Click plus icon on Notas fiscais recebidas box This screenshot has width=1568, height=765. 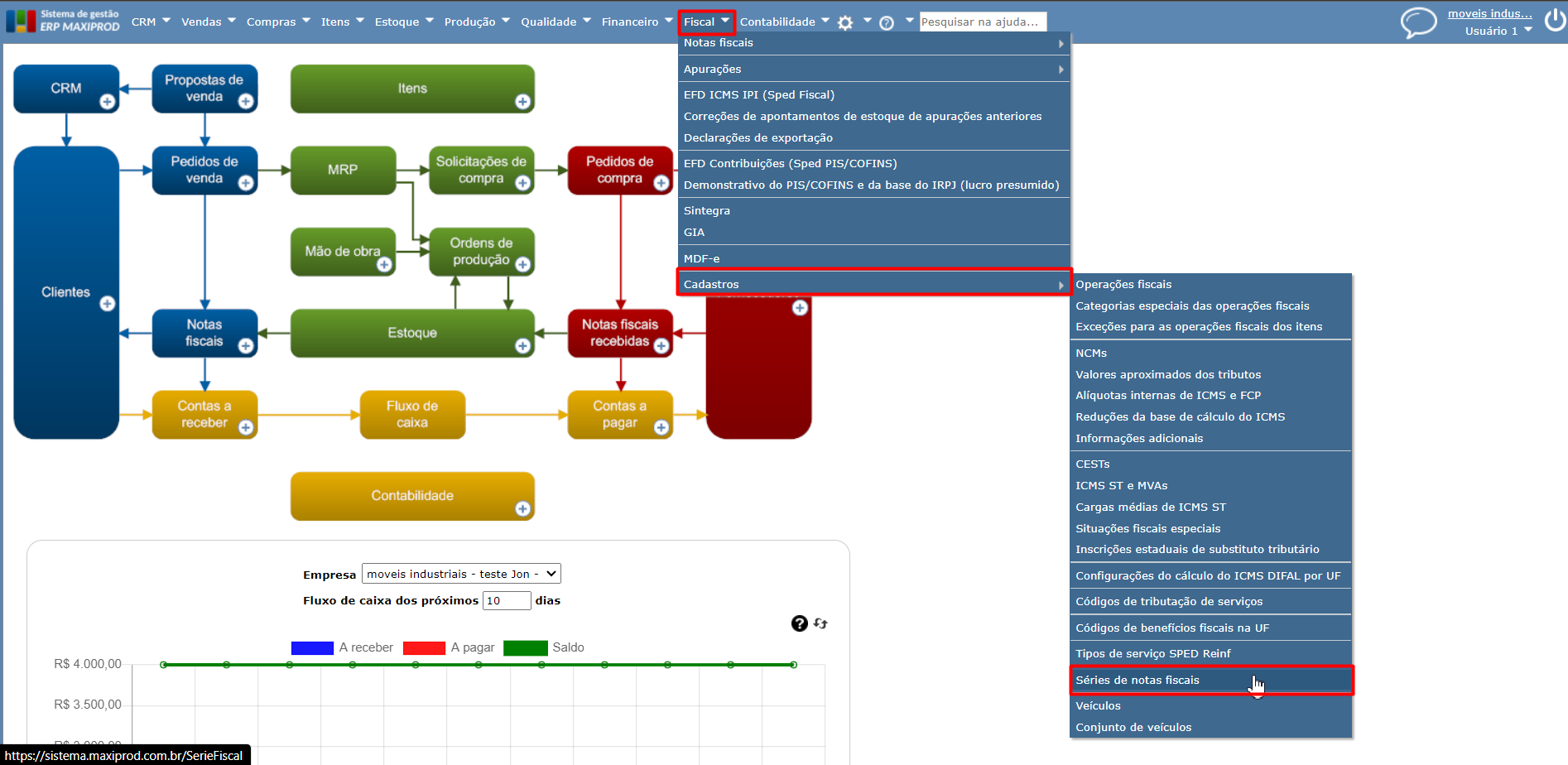pyautogui.click(x=661, y=346)
